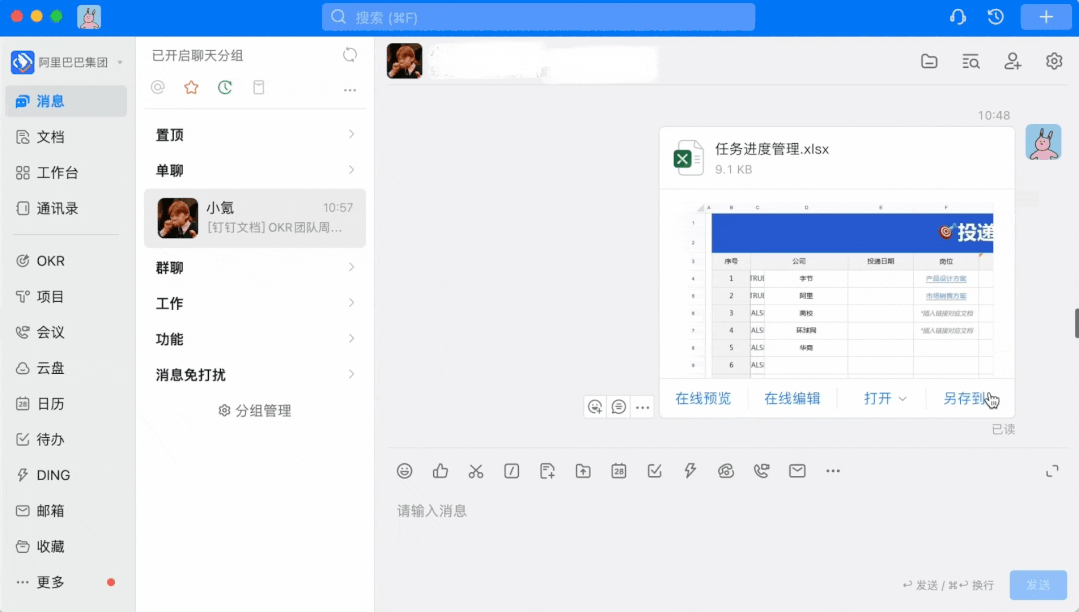This screenshot has height=612, width=1079.
Task: Reply to the file message icon
Action: (x=619, y=407)
